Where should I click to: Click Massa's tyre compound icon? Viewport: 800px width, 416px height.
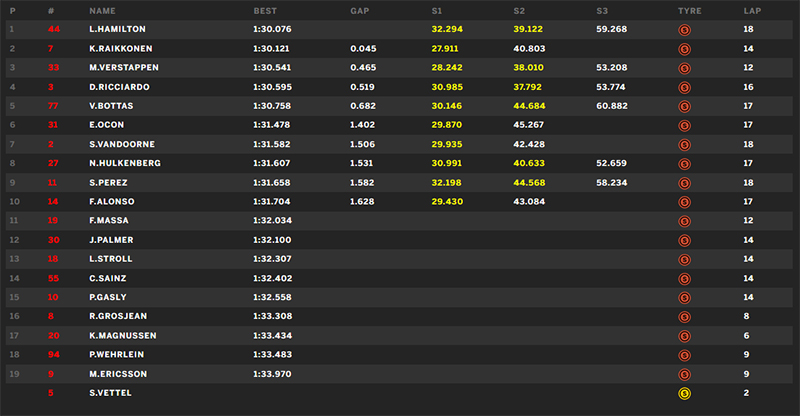pos(684,222)
